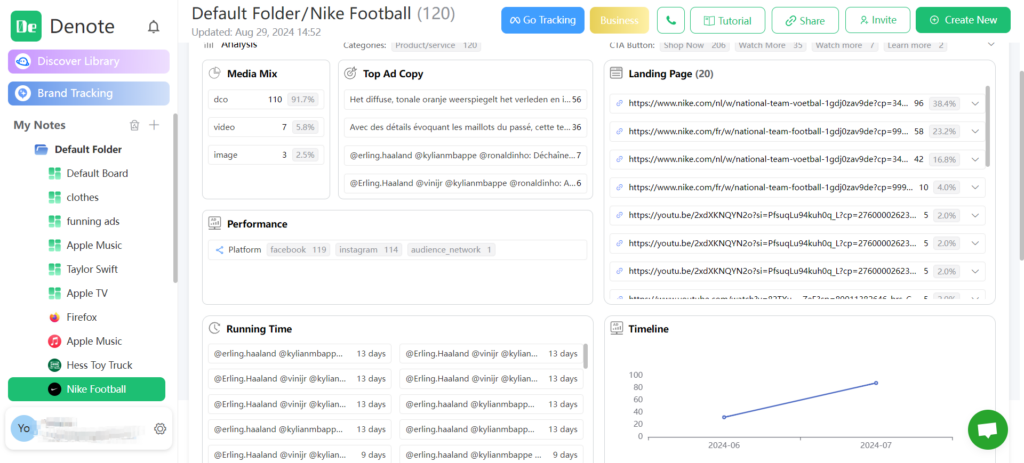Click the Learn more CTA tag
The image size is (1024, 463).
(916, 46)
